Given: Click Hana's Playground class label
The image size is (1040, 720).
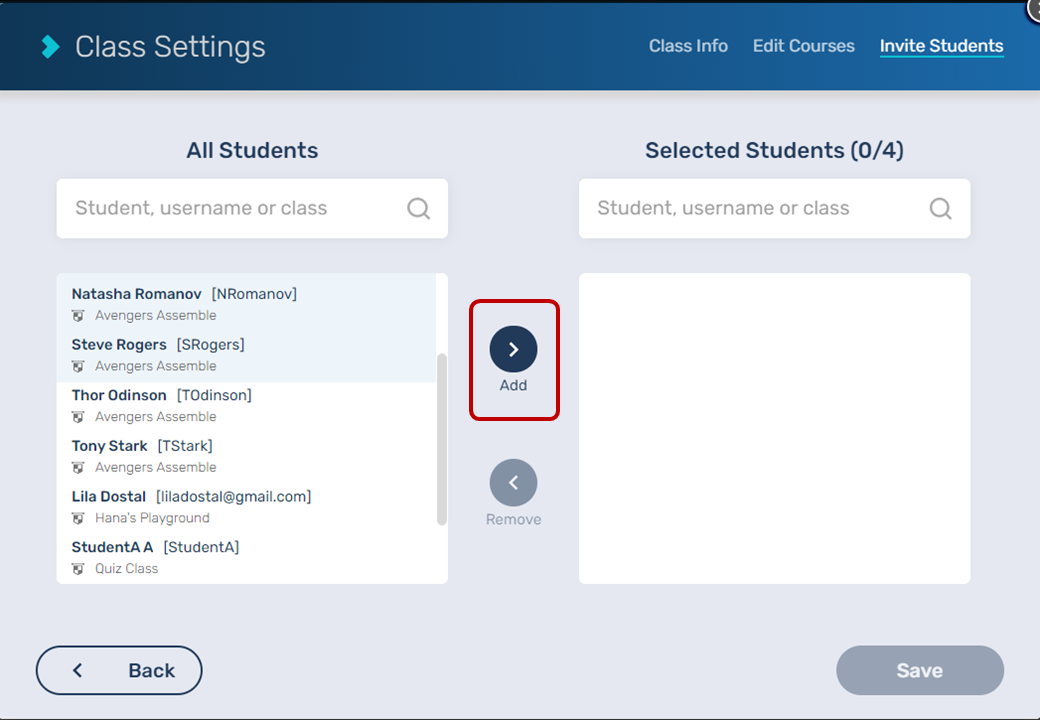Looking at the screenshot, I should [152, 518].
